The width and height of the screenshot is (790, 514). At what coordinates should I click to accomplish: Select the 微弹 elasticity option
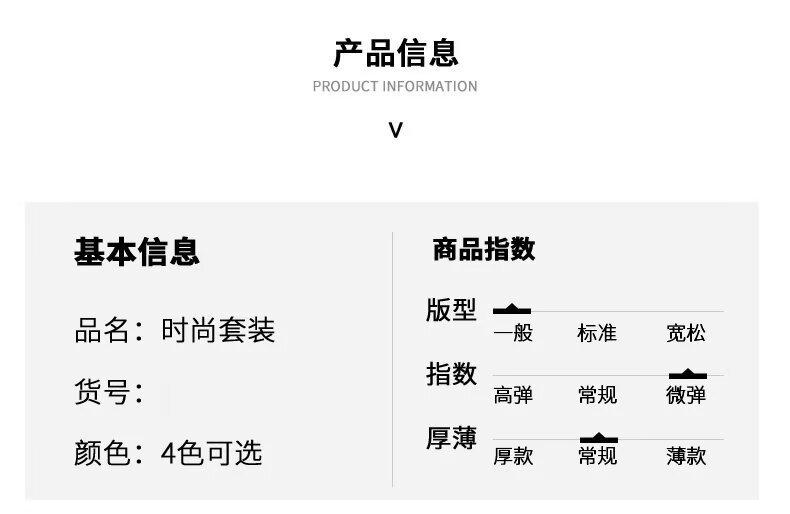pos(686,395)
